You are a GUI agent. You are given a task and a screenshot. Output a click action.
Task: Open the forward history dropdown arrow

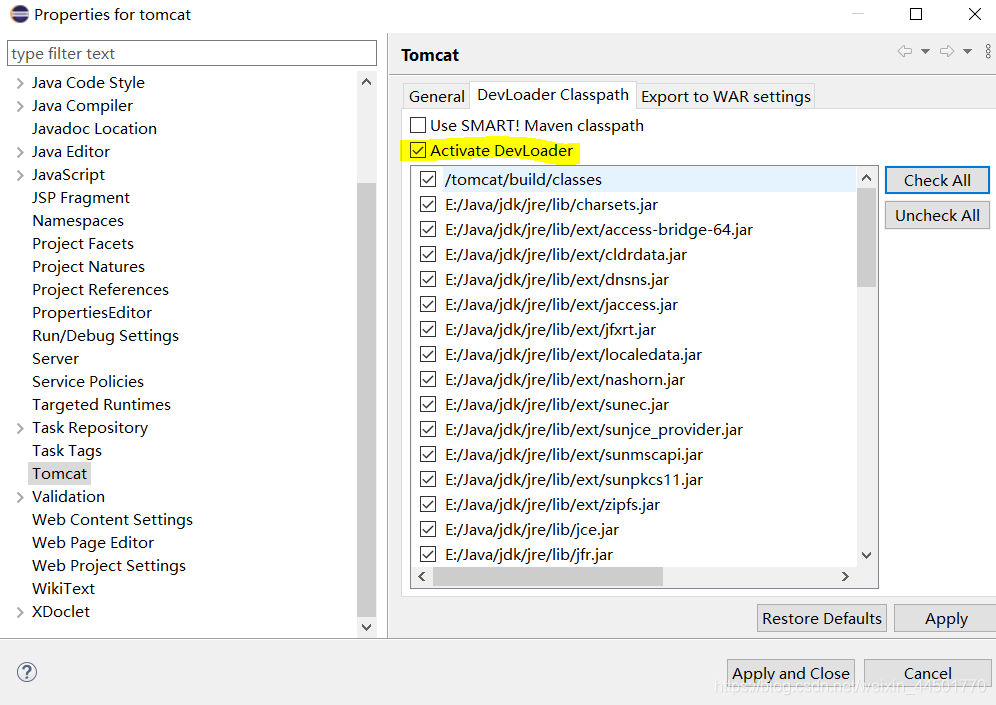[x=967, y=51]
